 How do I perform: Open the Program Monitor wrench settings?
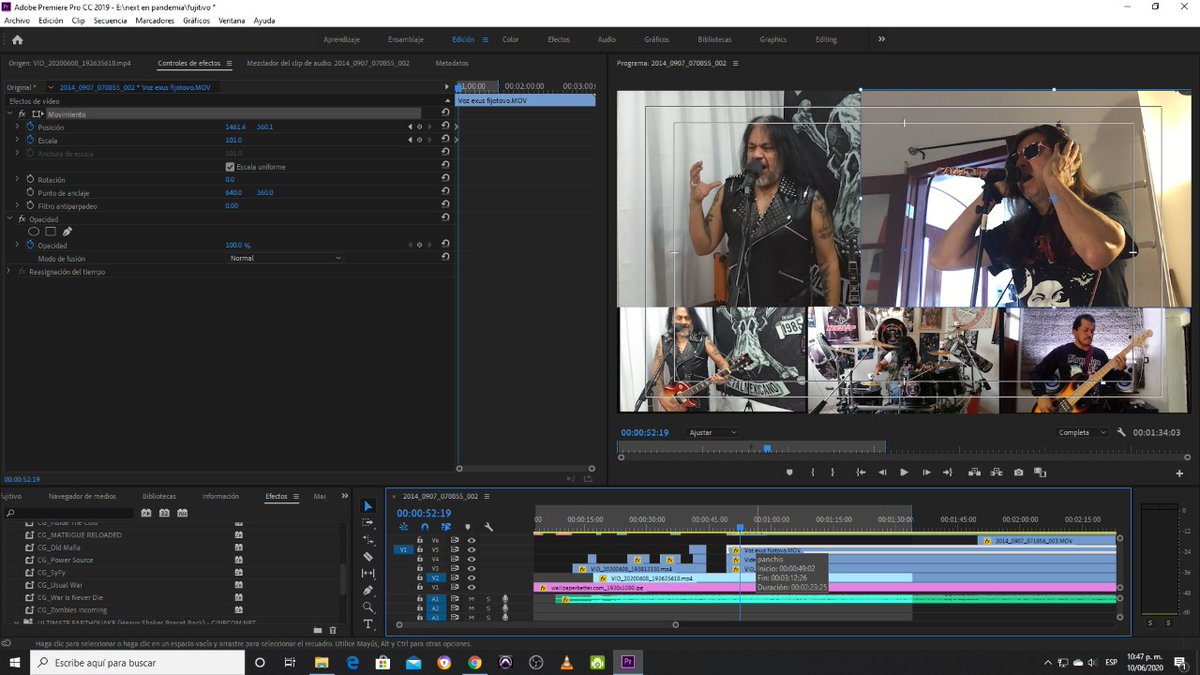click(x=1122, y=432)
